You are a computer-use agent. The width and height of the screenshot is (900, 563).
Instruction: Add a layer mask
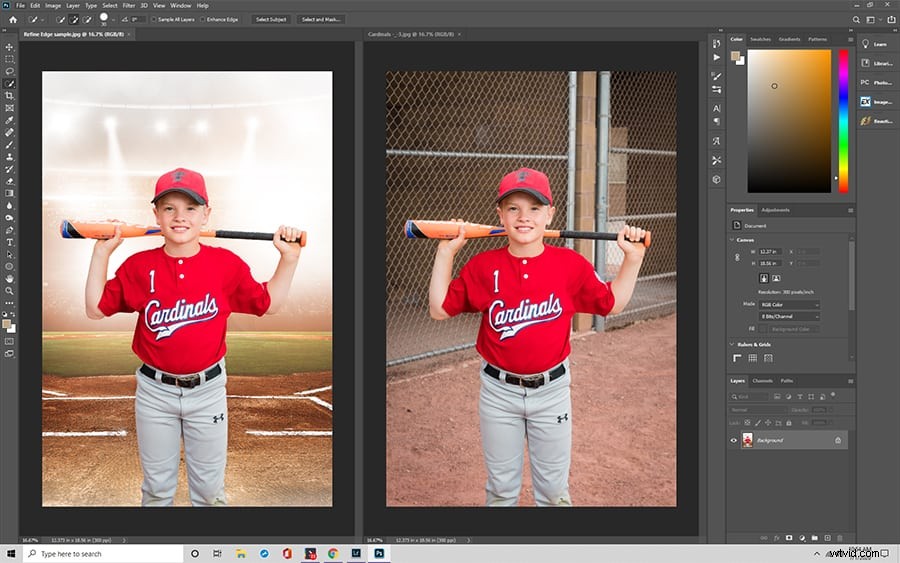coord(789,538)
